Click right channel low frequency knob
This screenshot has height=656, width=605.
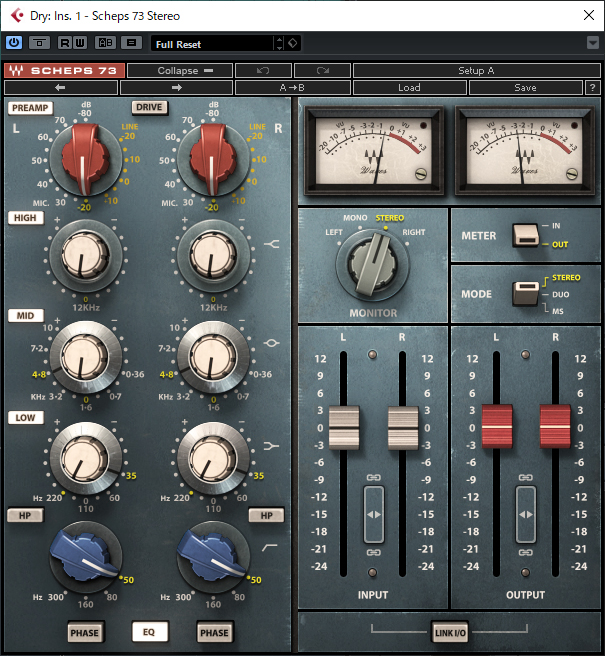[x=213, y=459]
